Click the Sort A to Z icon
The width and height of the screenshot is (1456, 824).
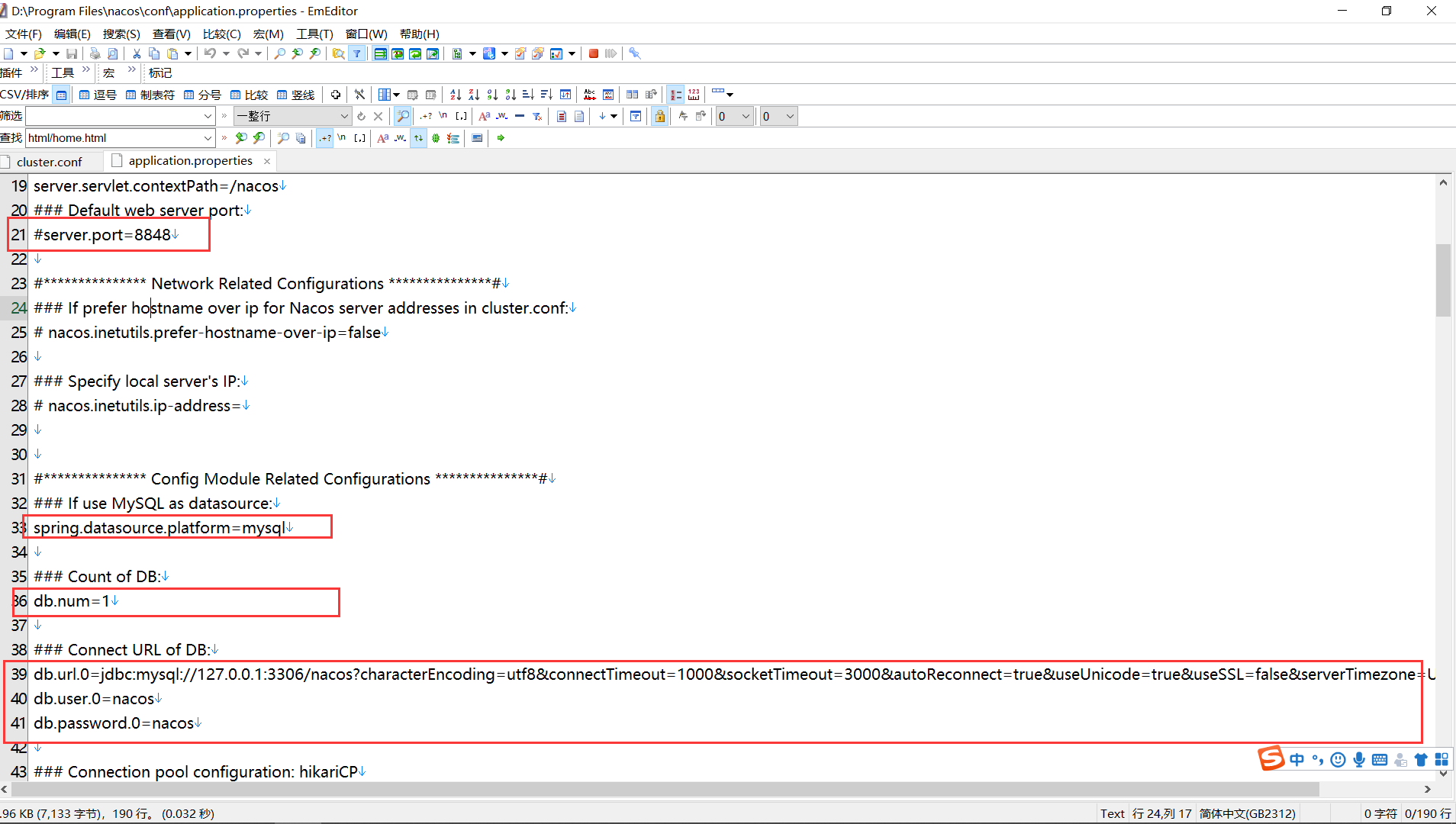click(456, 95)
